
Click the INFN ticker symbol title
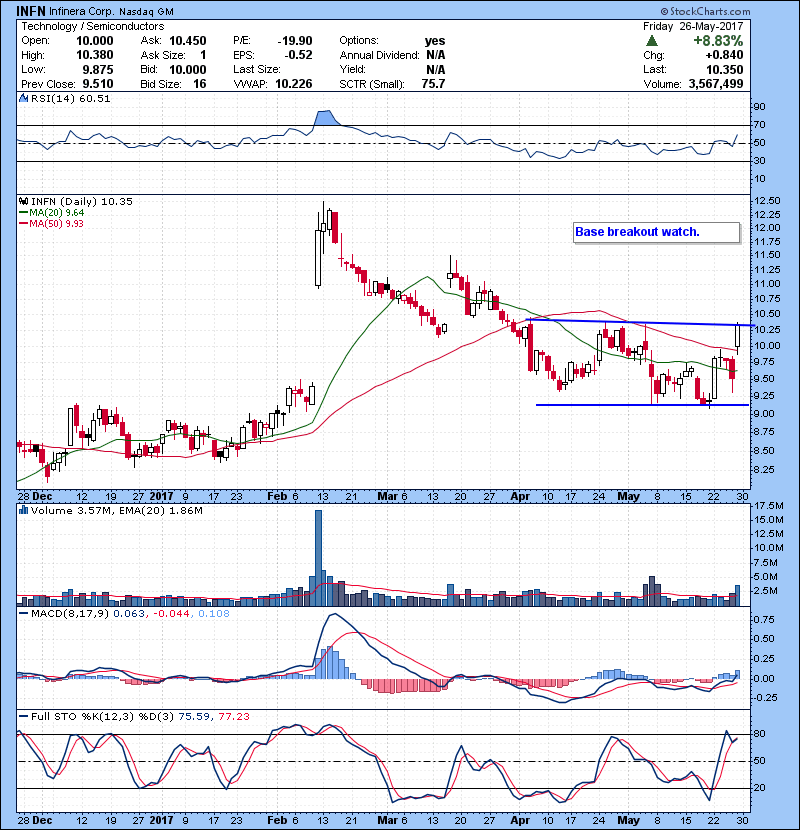(31, 11)
